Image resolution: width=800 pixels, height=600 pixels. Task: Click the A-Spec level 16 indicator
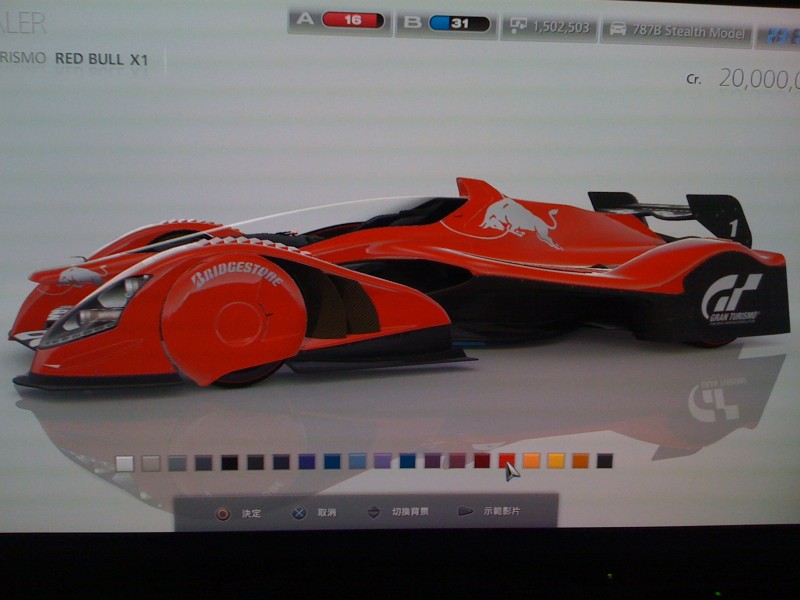click(340, 20)
